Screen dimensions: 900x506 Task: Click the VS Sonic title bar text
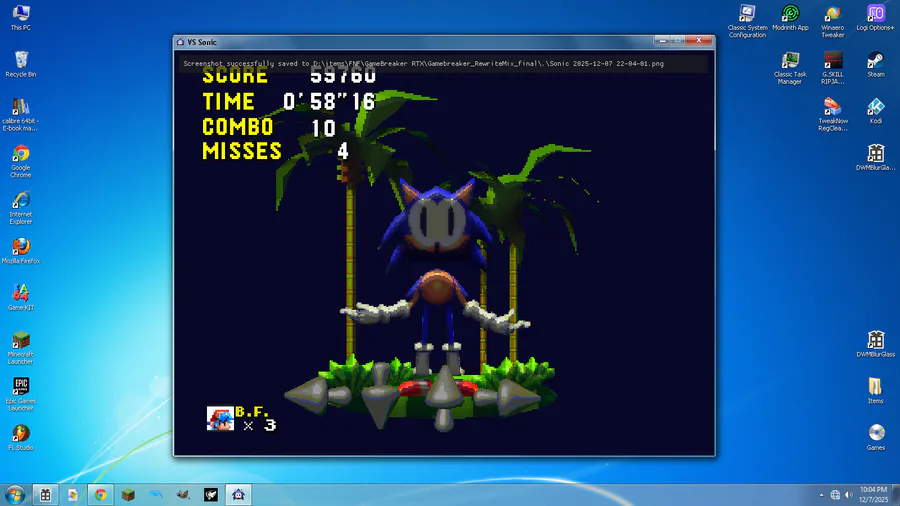[202, 42]
